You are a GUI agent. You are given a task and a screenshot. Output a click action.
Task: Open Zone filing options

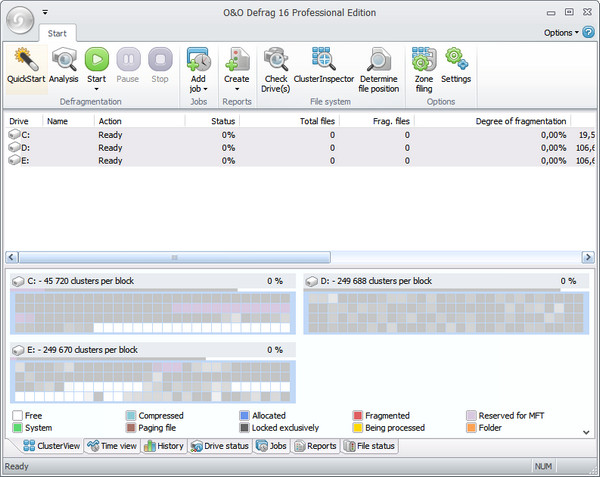coord(424,69)
